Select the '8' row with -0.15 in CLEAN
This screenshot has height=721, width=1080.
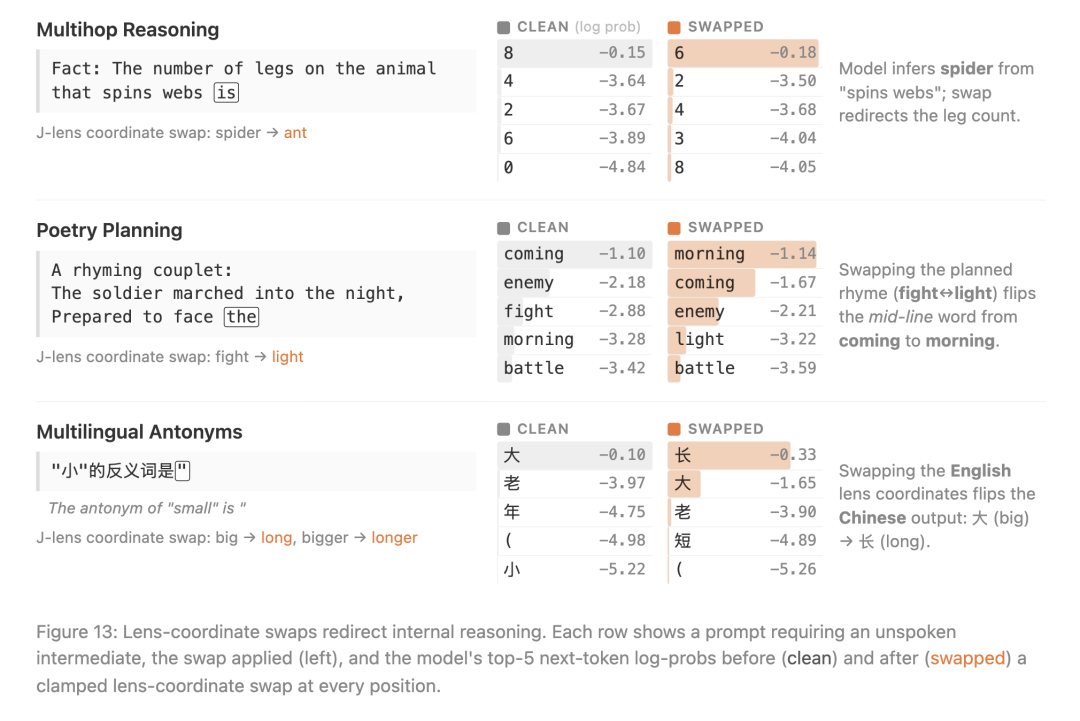coord(574,53)
